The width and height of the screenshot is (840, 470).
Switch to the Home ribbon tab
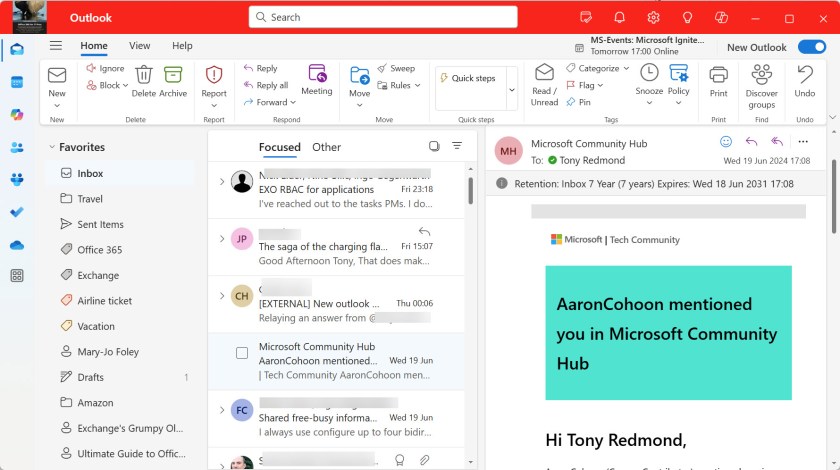point(94,46)
